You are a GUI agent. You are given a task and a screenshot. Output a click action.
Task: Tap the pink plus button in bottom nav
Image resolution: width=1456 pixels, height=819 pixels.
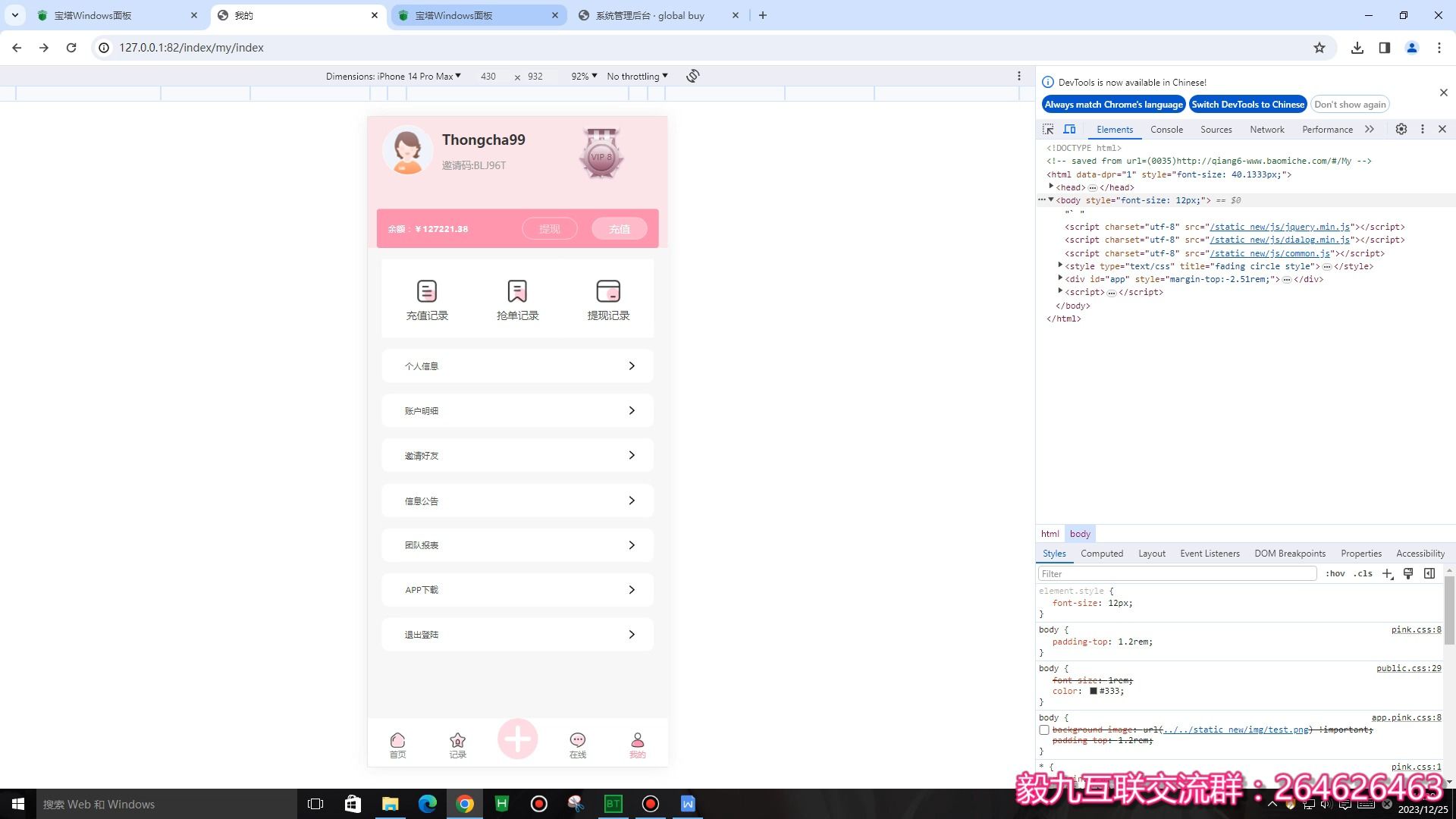pos(517,739)
